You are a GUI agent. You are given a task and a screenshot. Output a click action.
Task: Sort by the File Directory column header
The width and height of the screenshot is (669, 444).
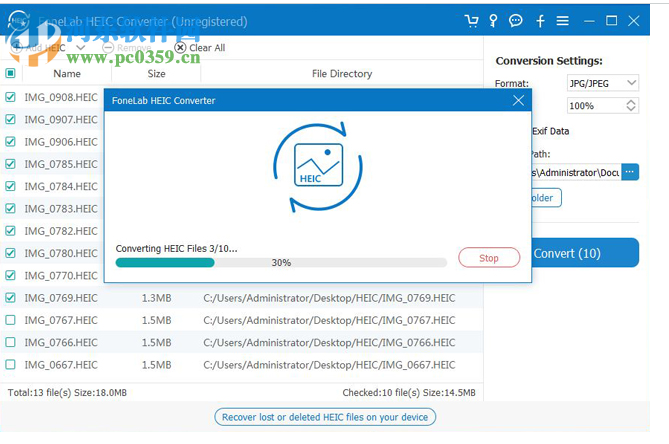[342, 73]
